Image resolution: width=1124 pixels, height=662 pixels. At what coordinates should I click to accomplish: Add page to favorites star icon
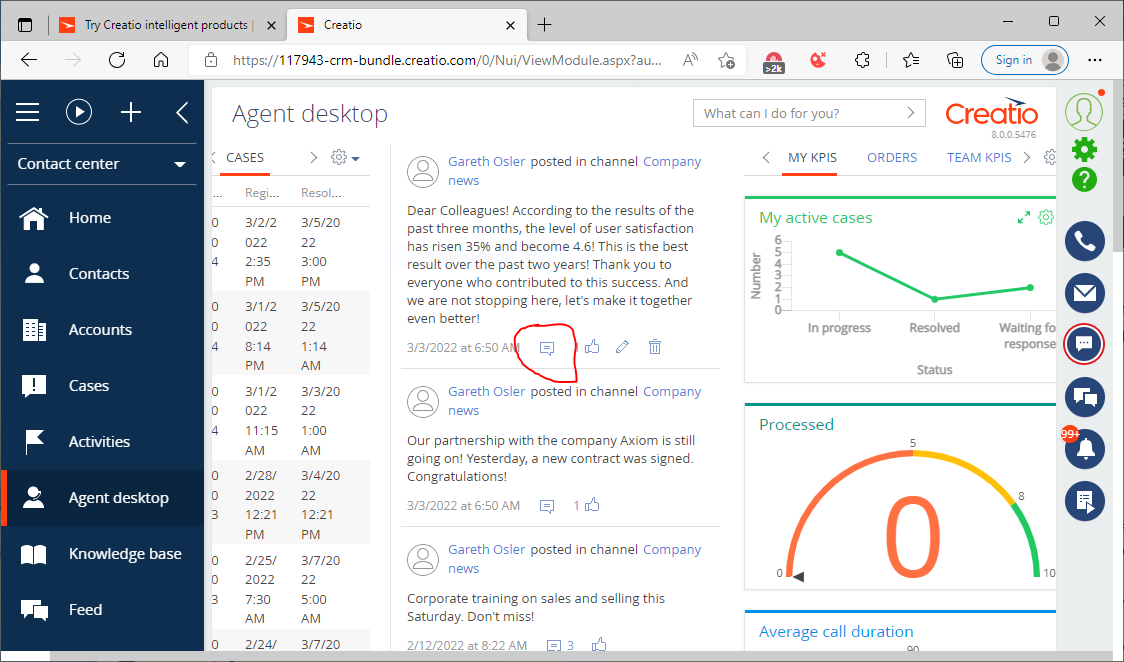pyautogui.click(x=726, y=60)
